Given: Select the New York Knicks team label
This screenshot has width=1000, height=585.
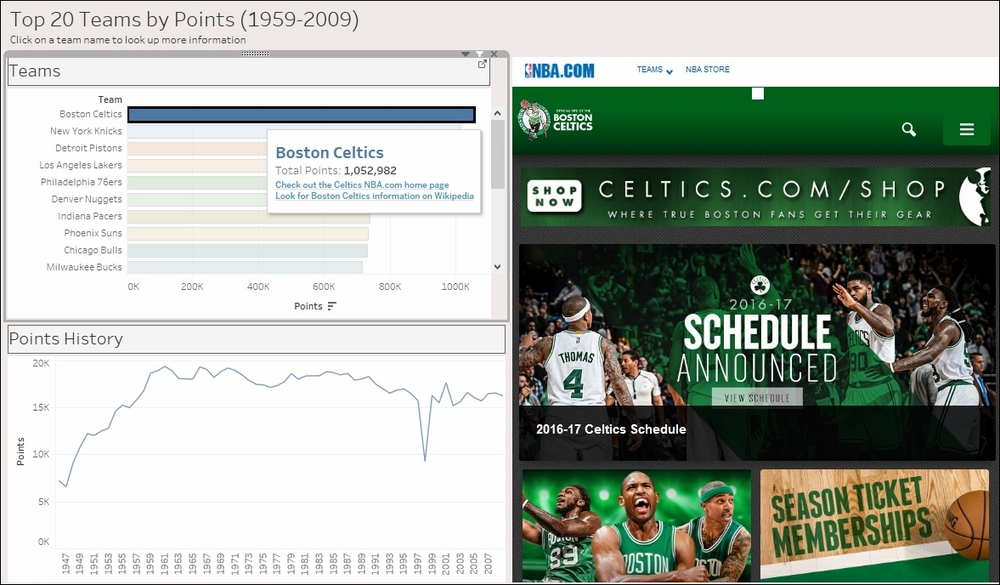Looking at the screenshot, I should coord(86,131).
